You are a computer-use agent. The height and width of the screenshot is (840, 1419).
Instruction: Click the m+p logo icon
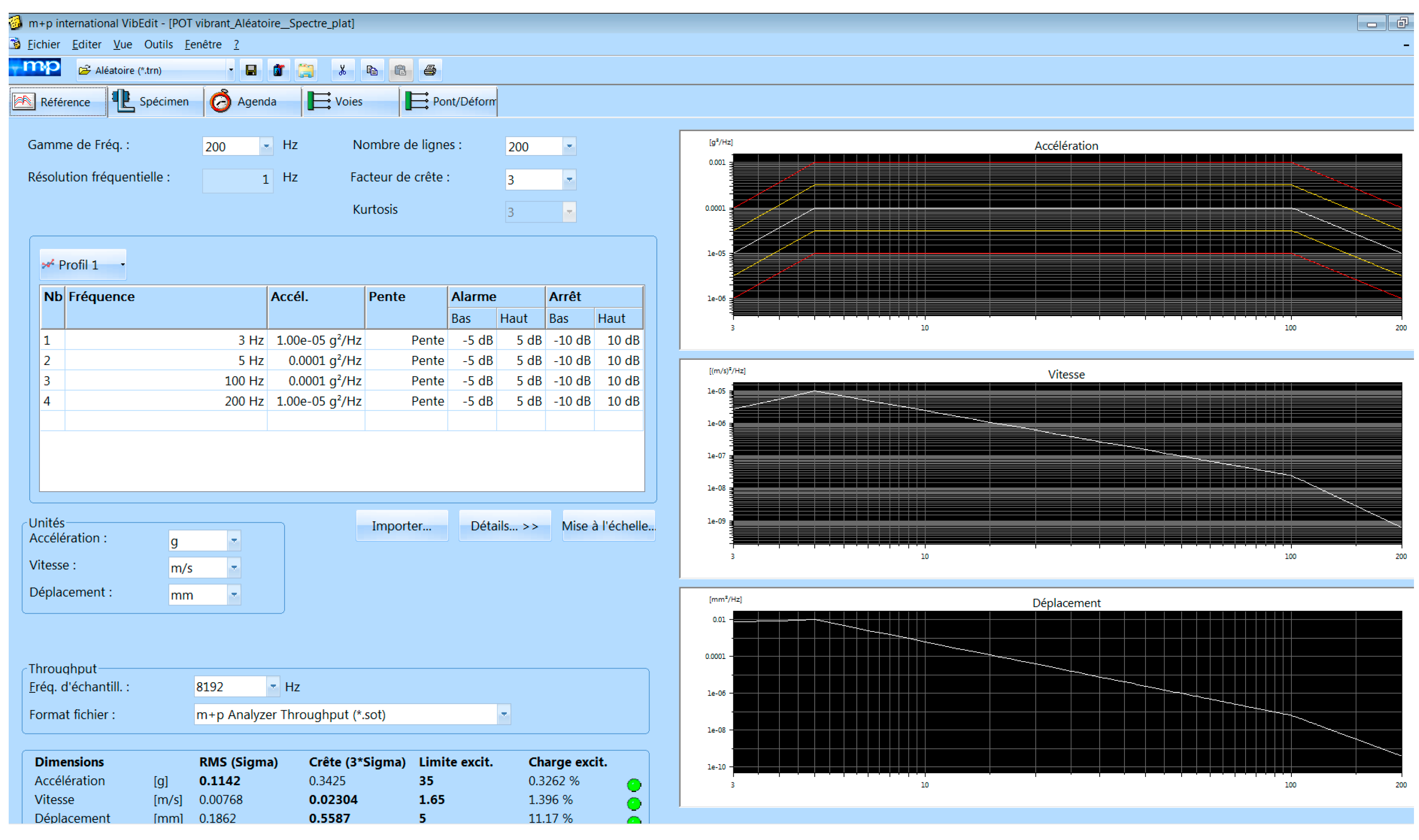(35, 67)
